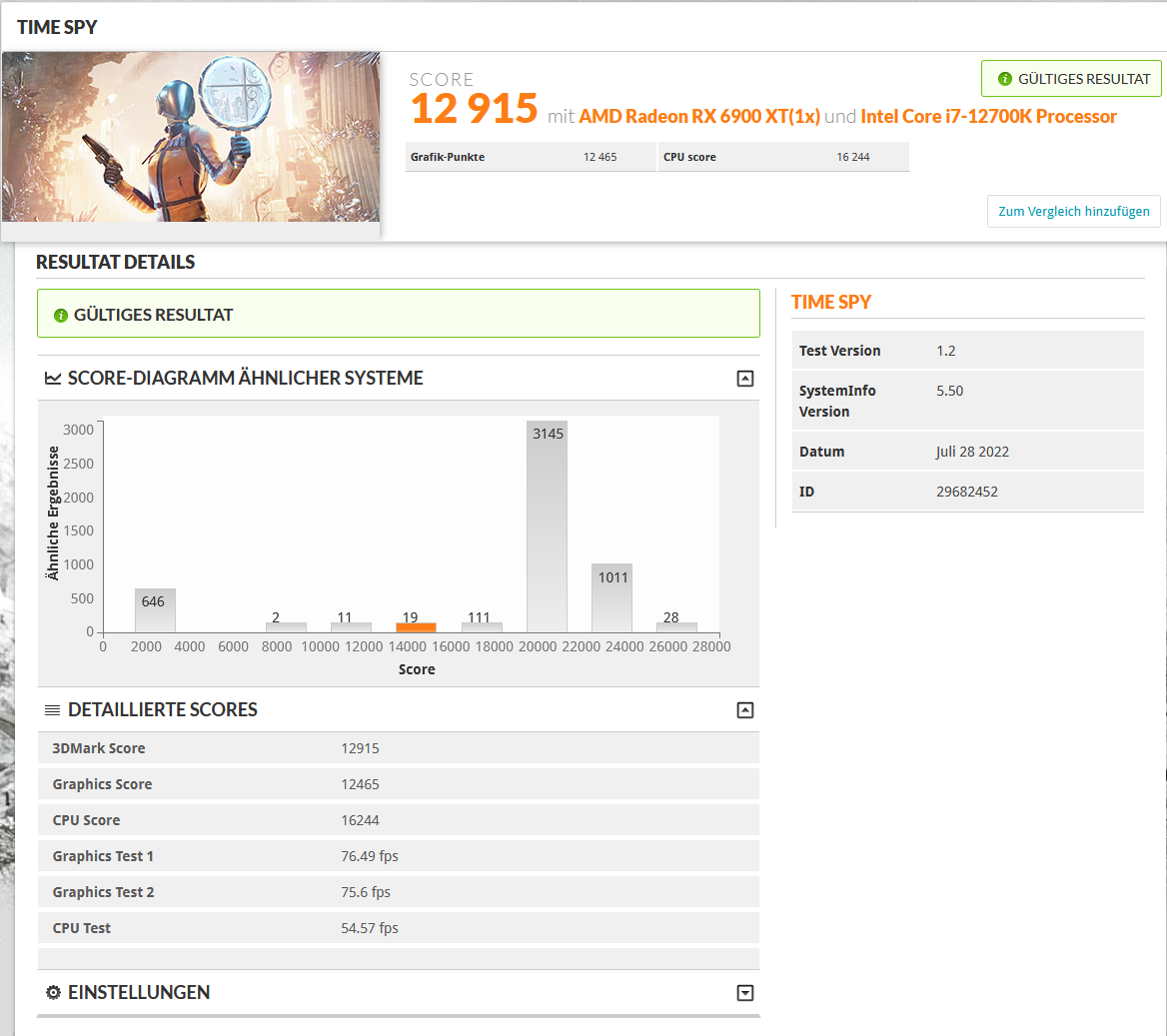Click the RESULTAT DETAILS heading
1167x1036 pixels.
[115, 262]
